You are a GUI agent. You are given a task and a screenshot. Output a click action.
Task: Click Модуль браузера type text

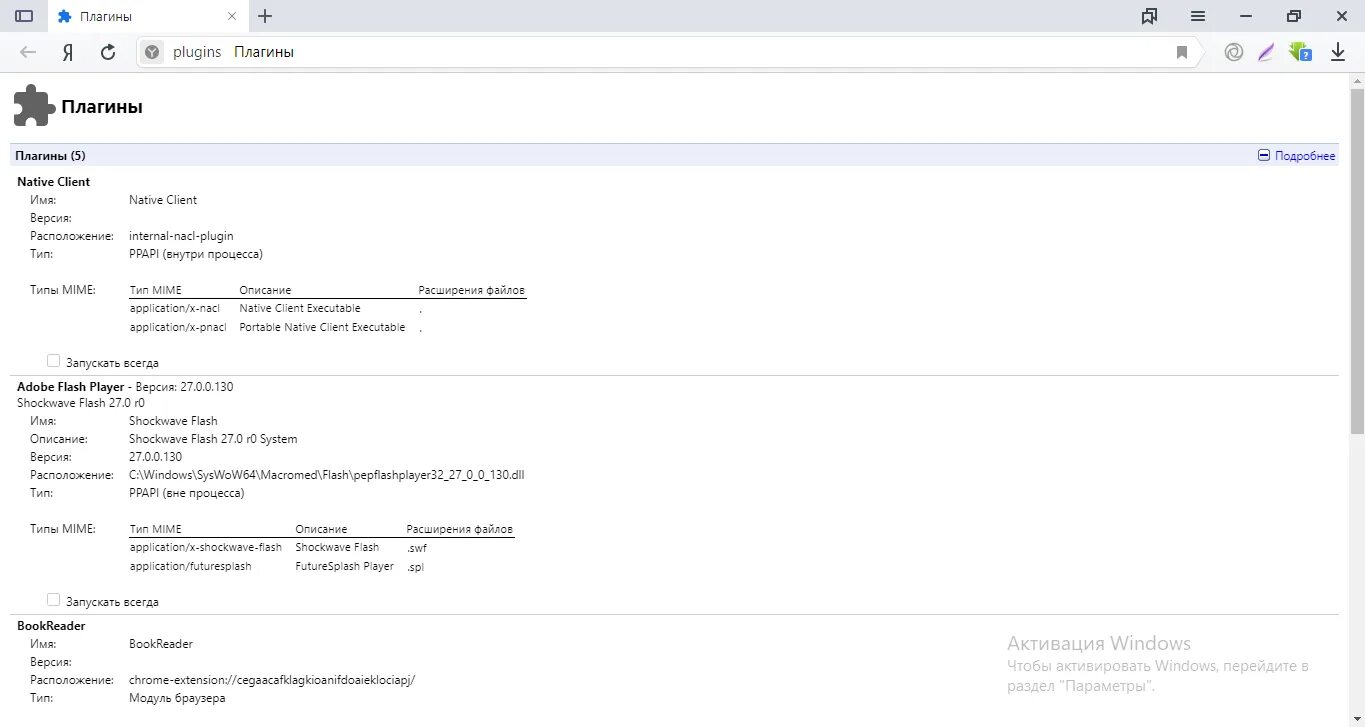[177, 698]
